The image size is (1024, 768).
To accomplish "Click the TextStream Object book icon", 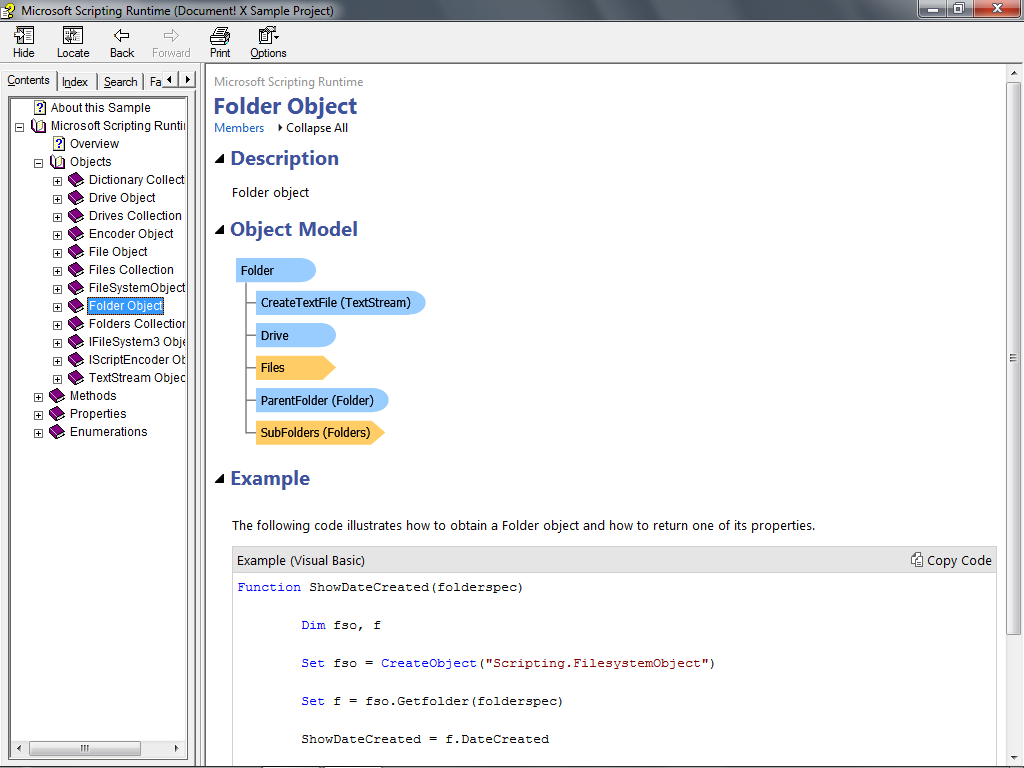I will (x=76, y=378).
